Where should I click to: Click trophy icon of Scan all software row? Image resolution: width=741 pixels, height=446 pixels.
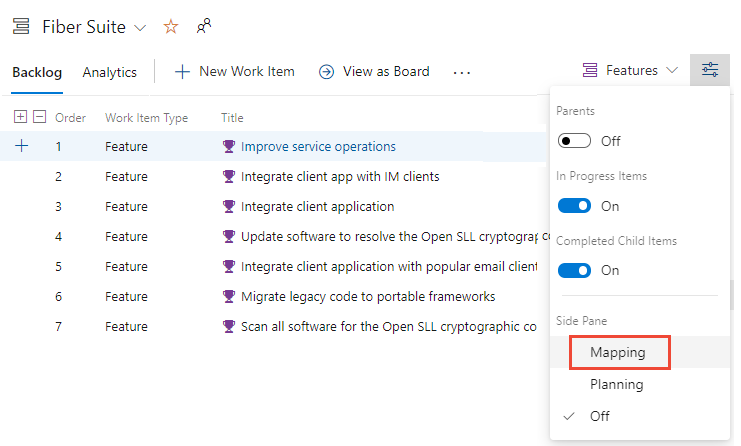[229, 326]
